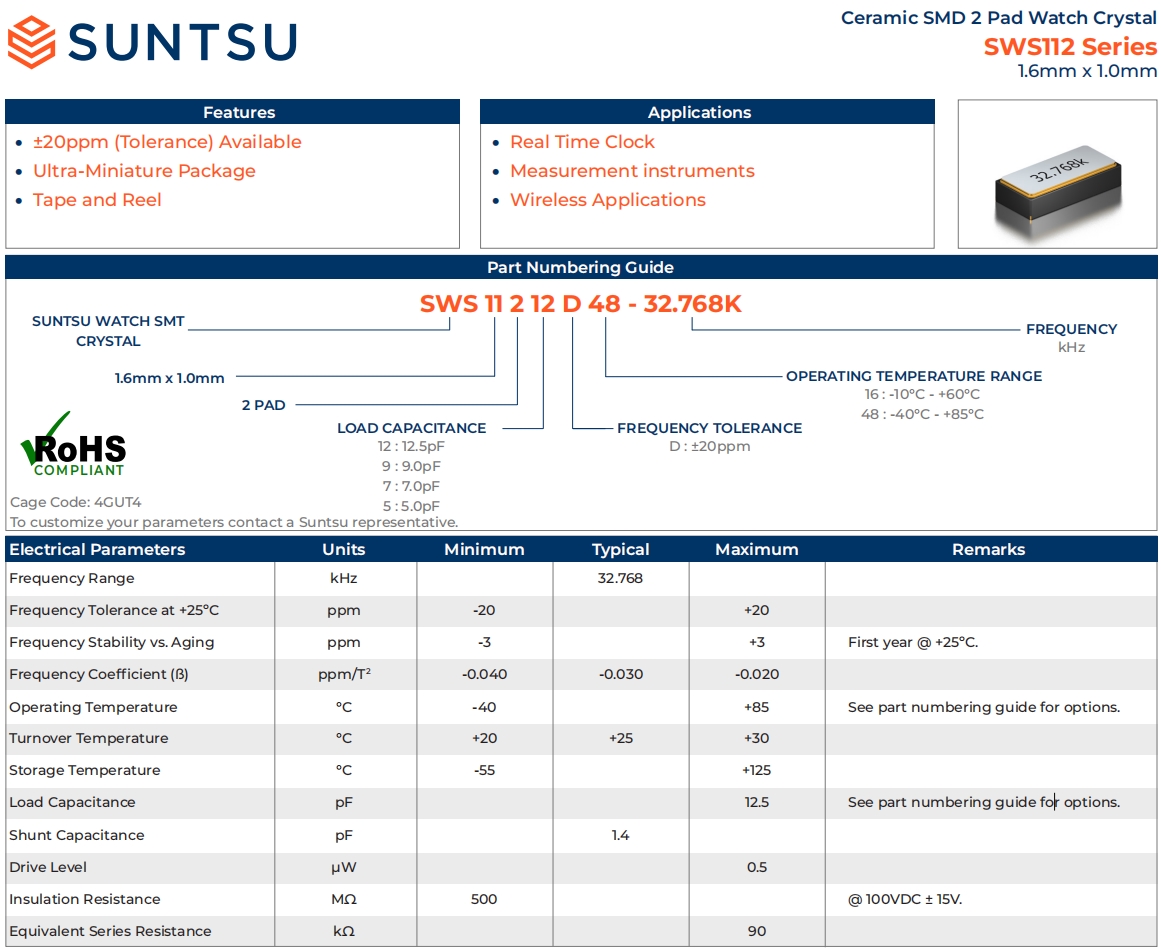Screen dimensions: 1161x948
Task: Click the FREQUENCY TOLERANCE label
Action: point(709,428)
